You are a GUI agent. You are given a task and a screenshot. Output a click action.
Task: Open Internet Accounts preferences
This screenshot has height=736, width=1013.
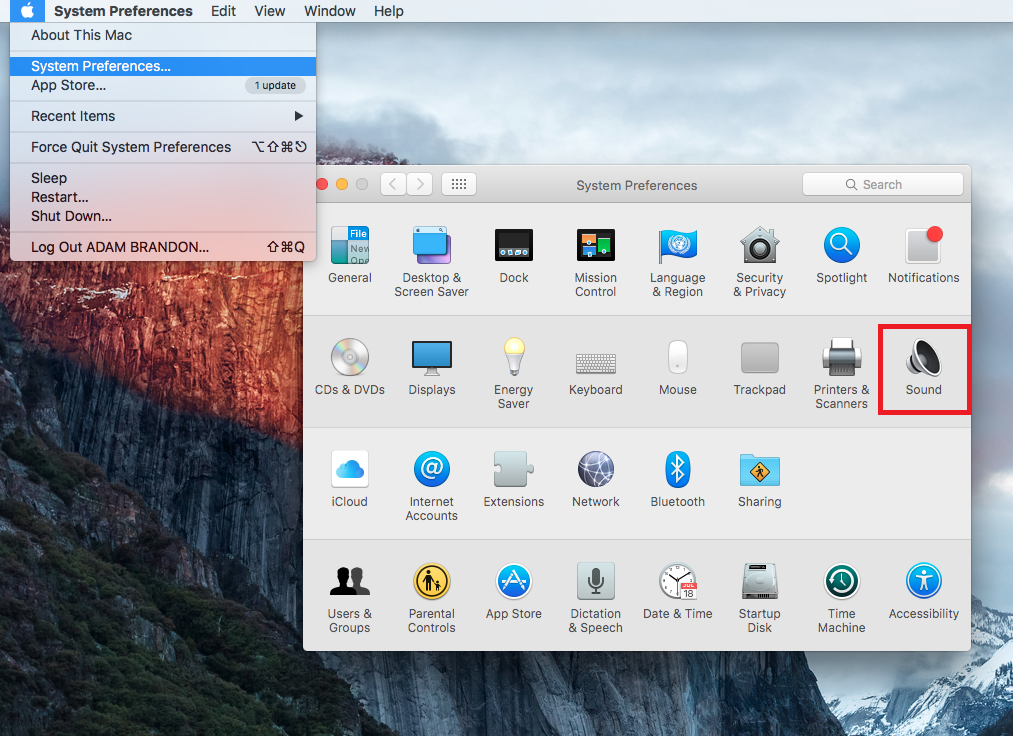pos(432,486)
